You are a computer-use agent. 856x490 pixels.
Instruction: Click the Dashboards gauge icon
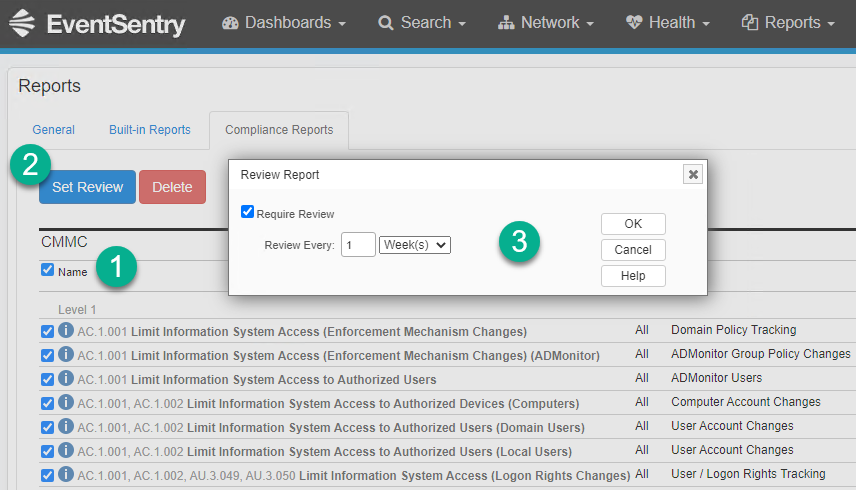(x=230, y=23)
